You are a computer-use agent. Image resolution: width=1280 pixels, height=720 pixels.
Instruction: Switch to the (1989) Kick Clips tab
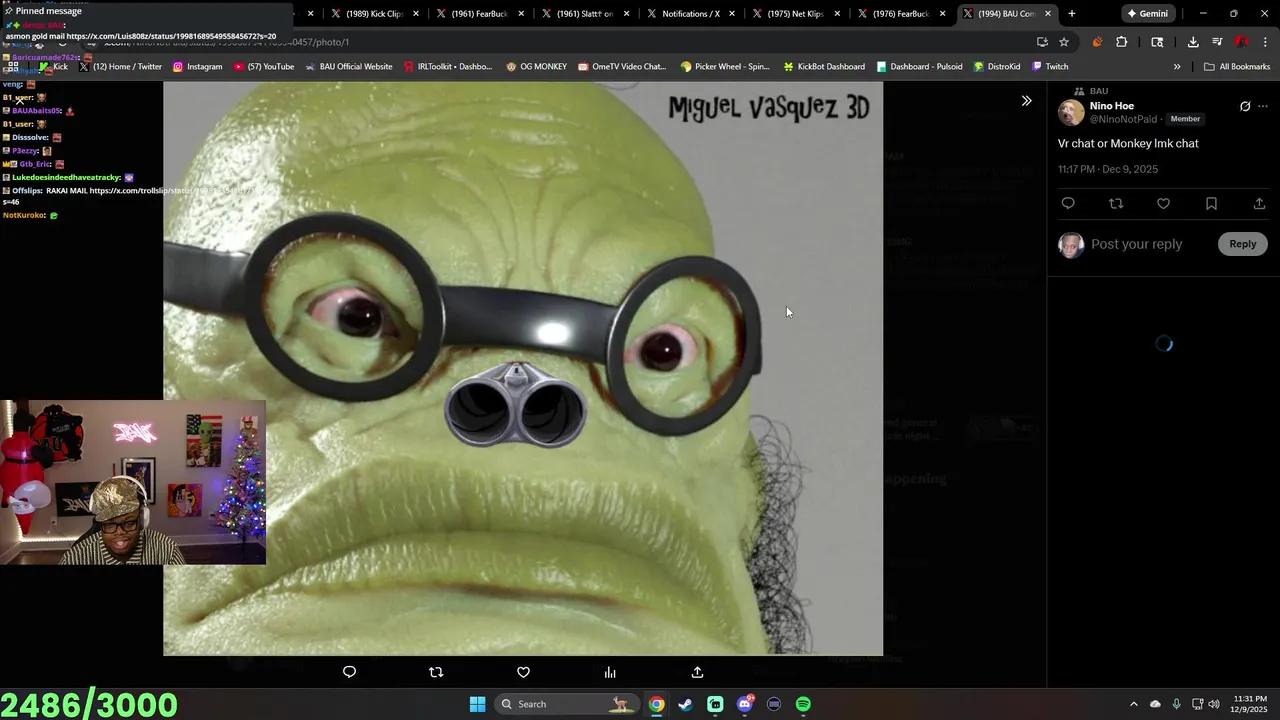coord(374,14)
